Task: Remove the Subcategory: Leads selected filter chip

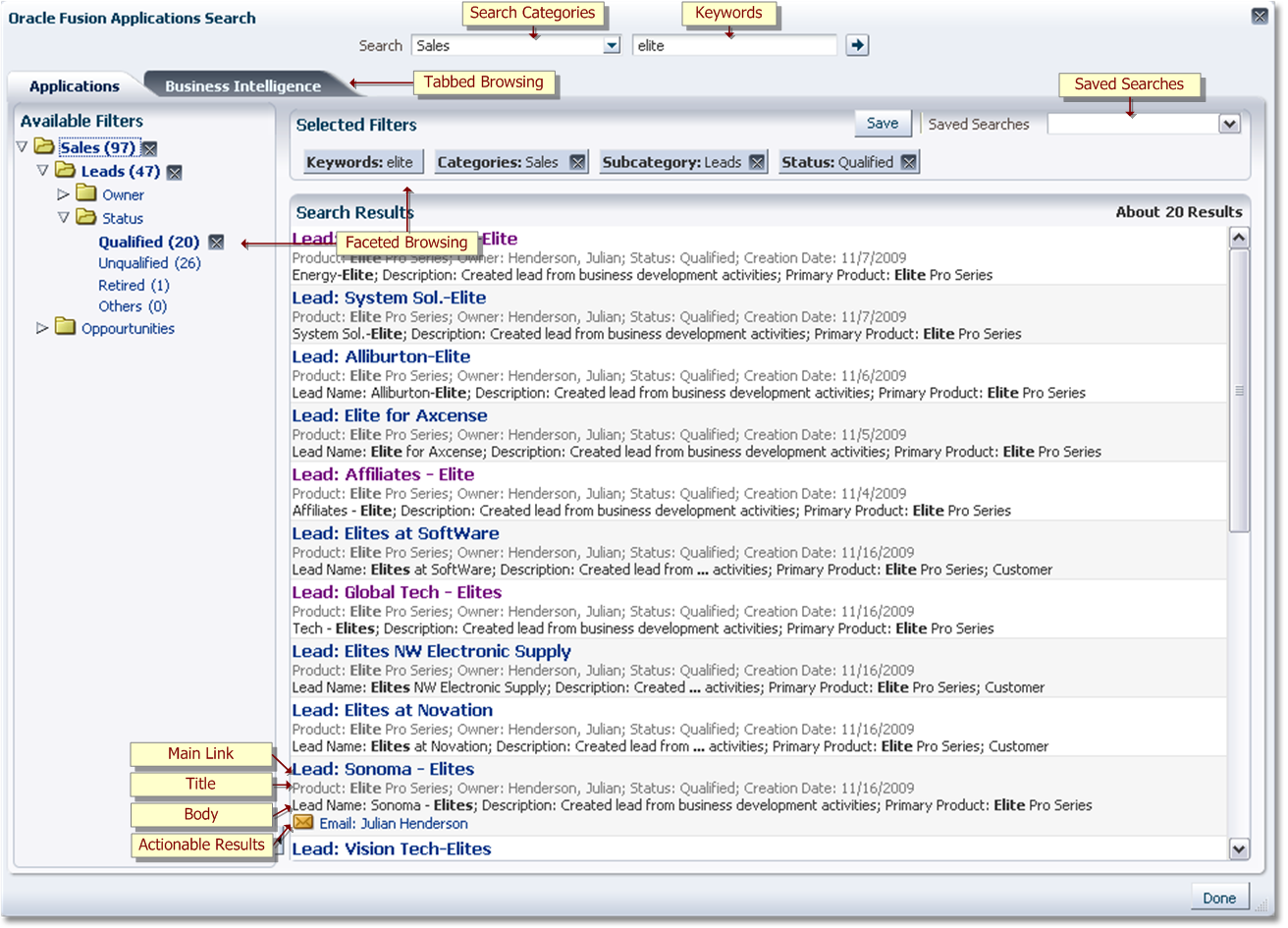Action: pos(757,163)
